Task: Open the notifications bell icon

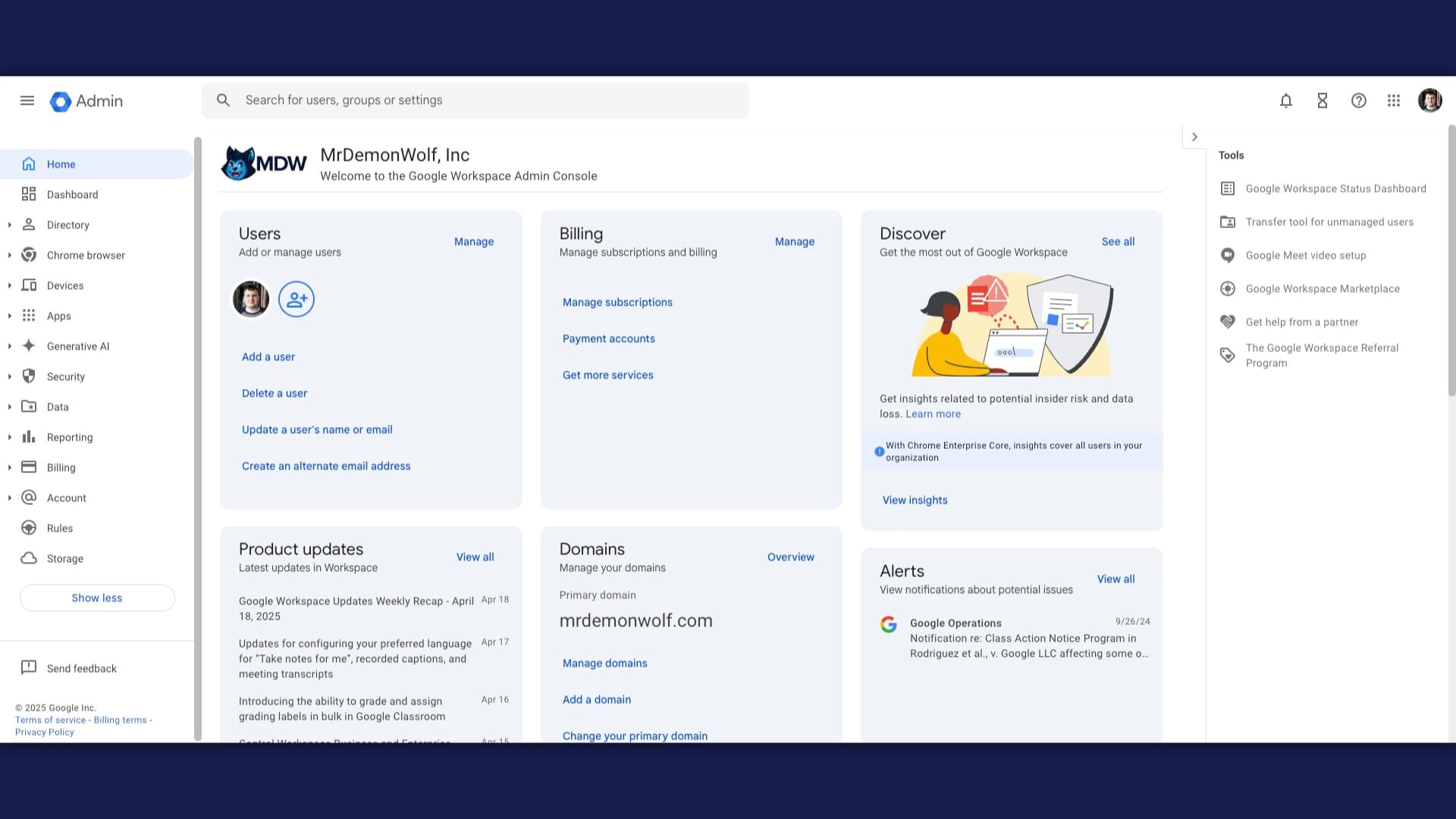Action: (1286, 101)
